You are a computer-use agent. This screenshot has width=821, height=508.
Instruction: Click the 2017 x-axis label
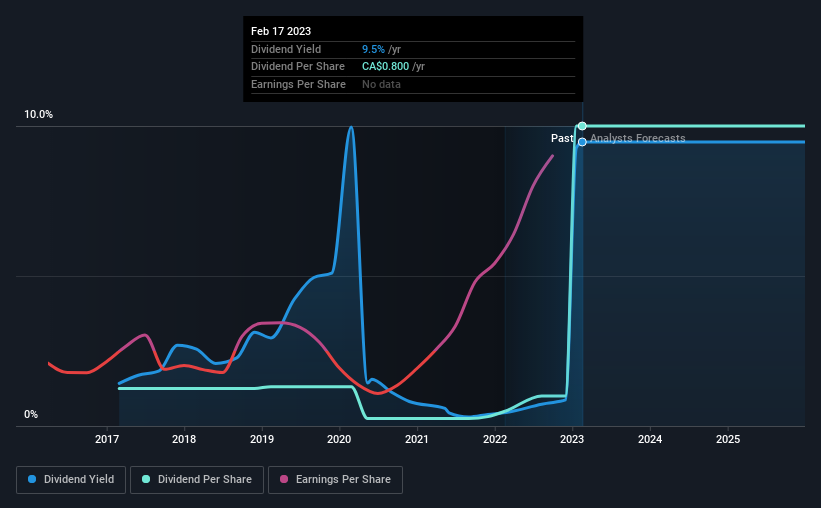(x=107, y=439)
